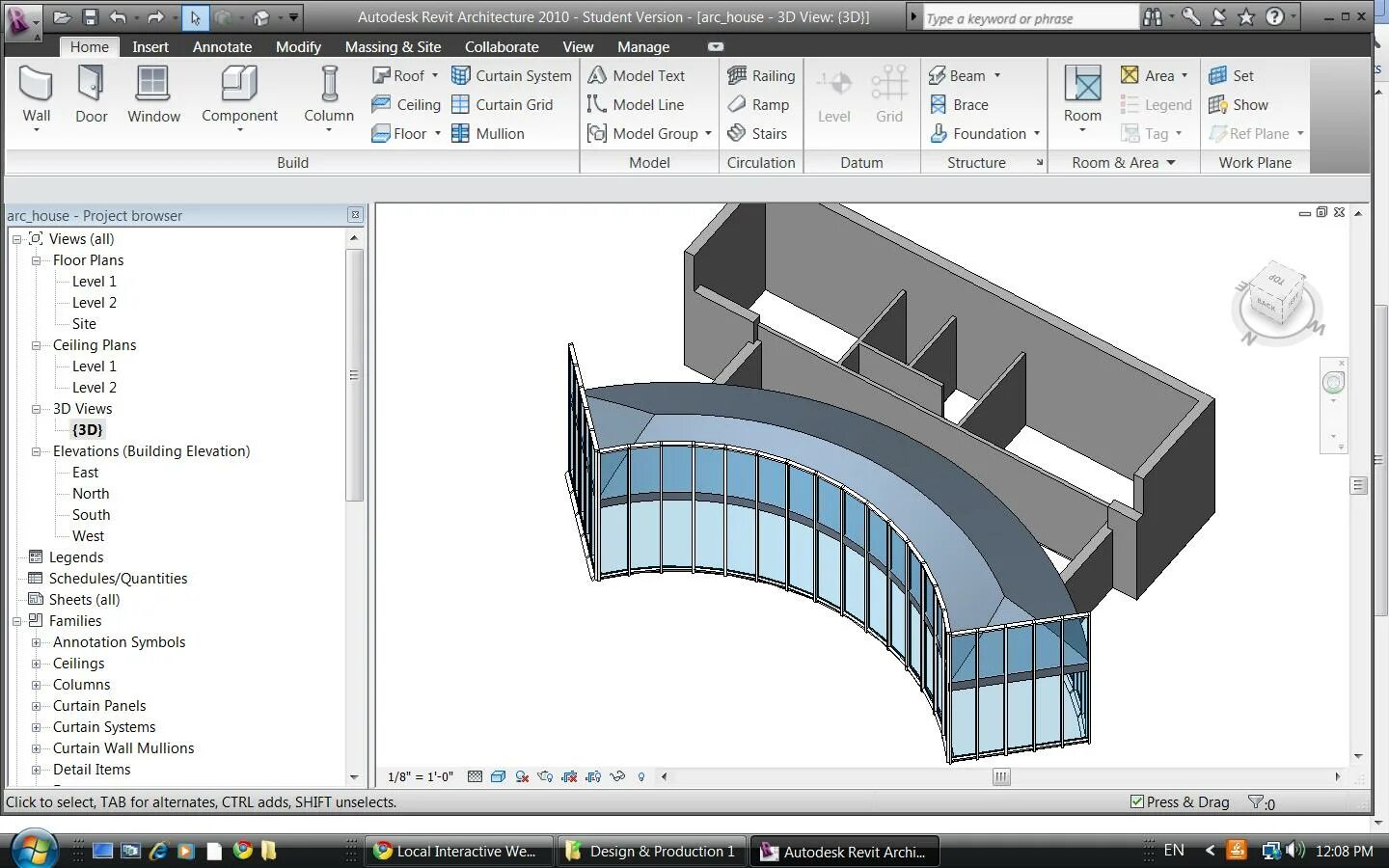Expand the Floor Plans tree branch
Screen dimensions: 1389x868
36,259
